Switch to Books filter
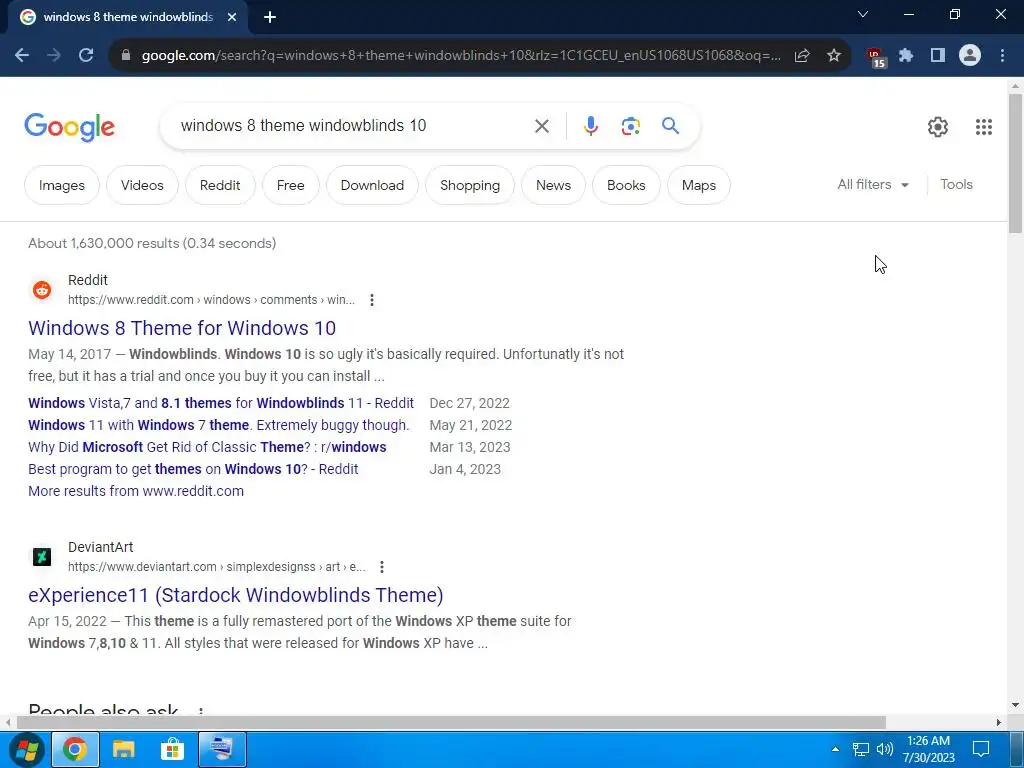The width and height of the screenshot is (1024, 768). pos(626,185)
